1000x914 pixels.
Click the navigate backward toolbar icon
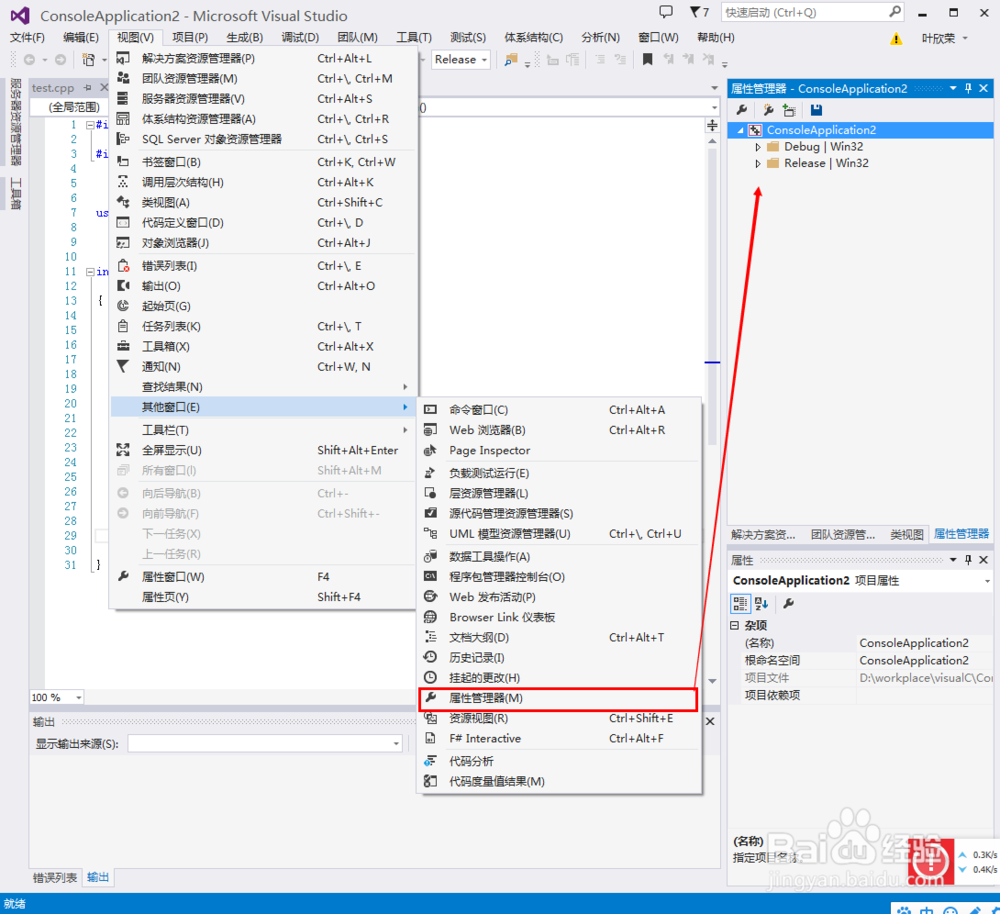pyautogui.click(x=29, y=59)
